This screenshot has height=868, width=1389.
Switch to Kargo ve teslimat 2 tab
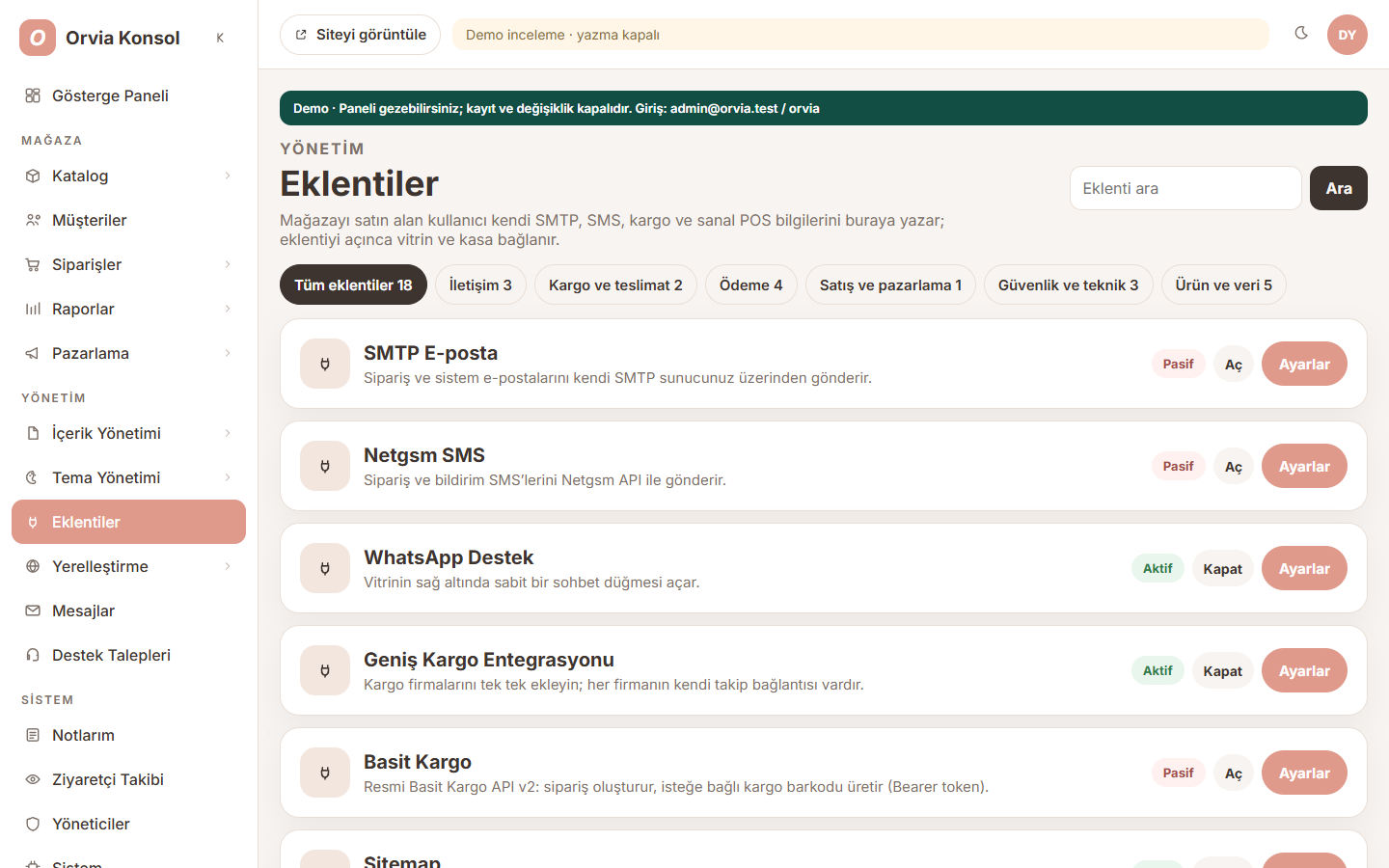click(x=615, y=285)
